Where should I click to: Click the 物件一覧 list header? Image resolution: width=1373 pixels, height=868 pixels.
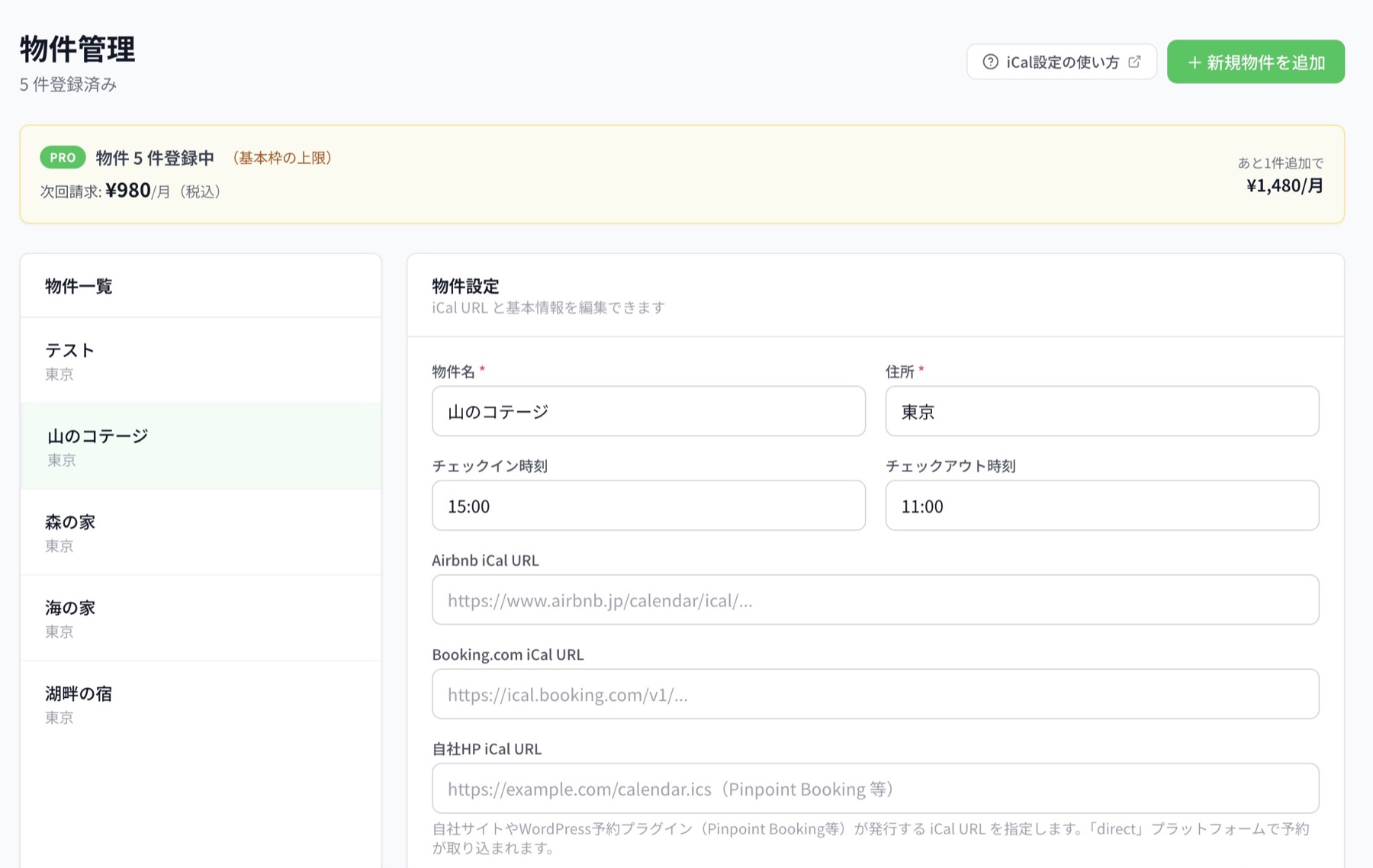click(x=79, y=286)
